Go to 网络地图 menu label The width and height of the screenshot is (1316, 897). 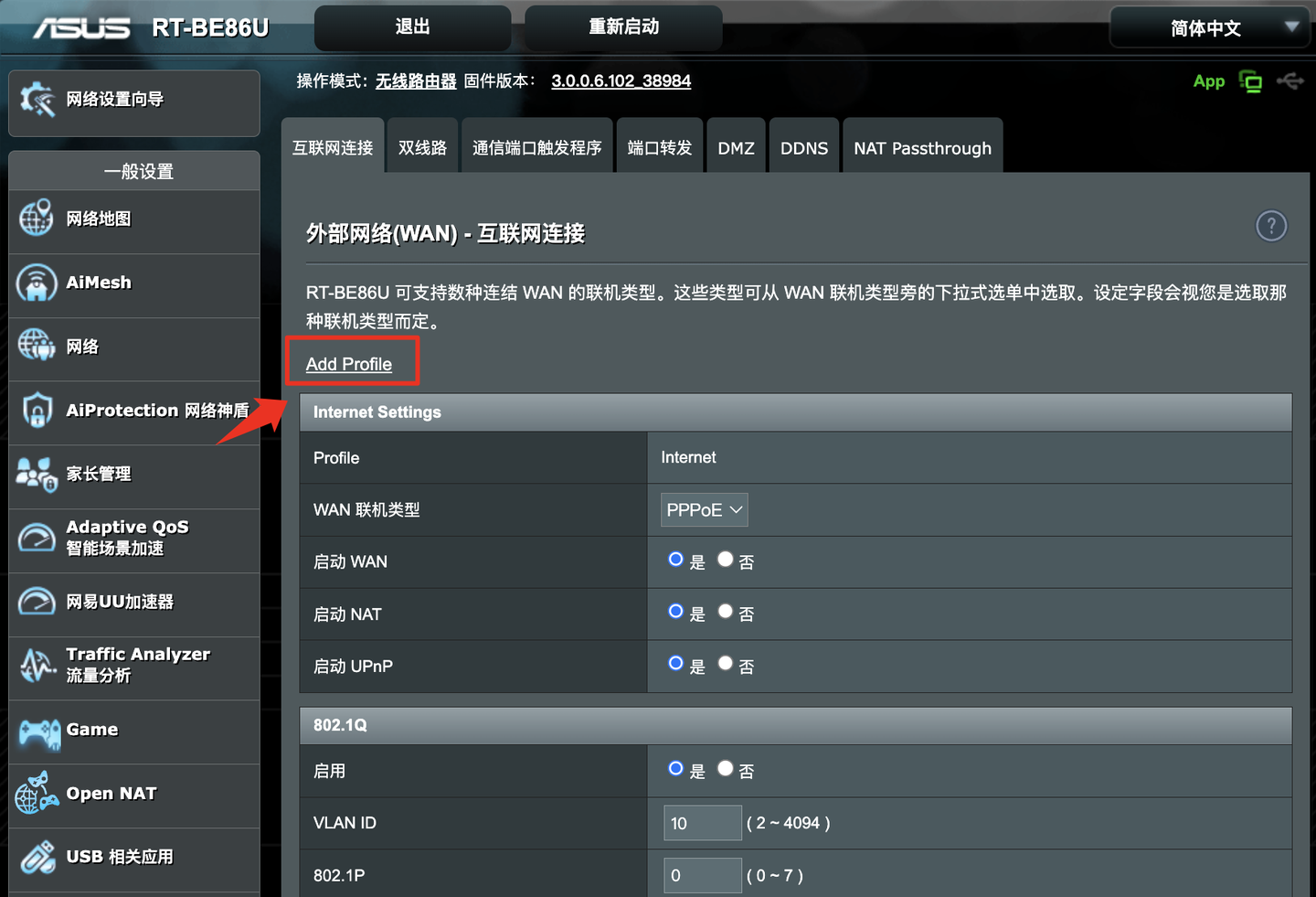(x=99, y=219)
